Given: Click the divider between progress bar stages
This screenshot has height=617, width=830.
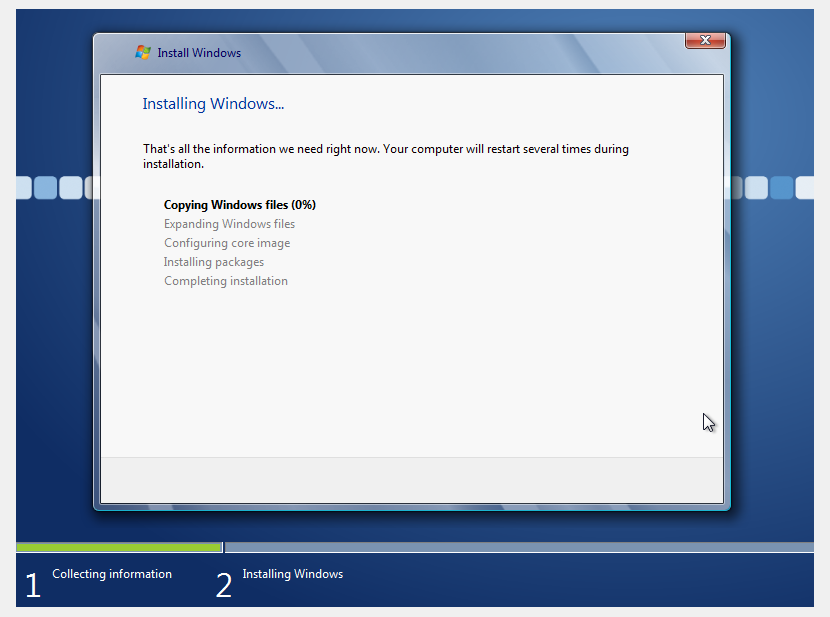Looking at the screenshot, I should 223,547.
